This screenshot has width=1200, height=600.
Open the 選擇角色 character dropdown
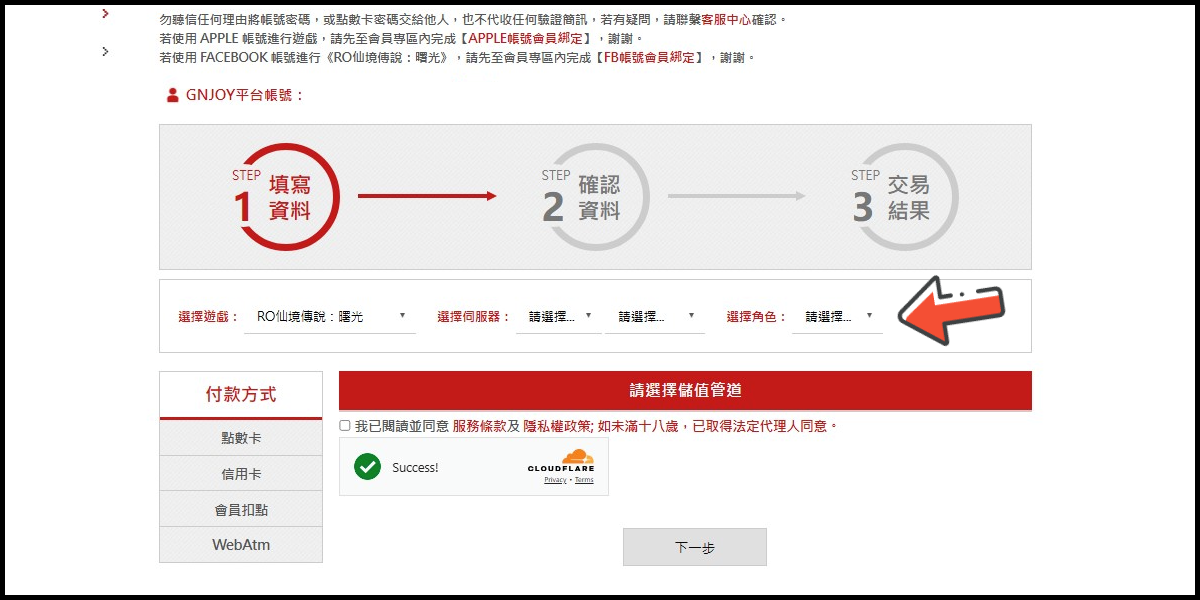point(837,317)
